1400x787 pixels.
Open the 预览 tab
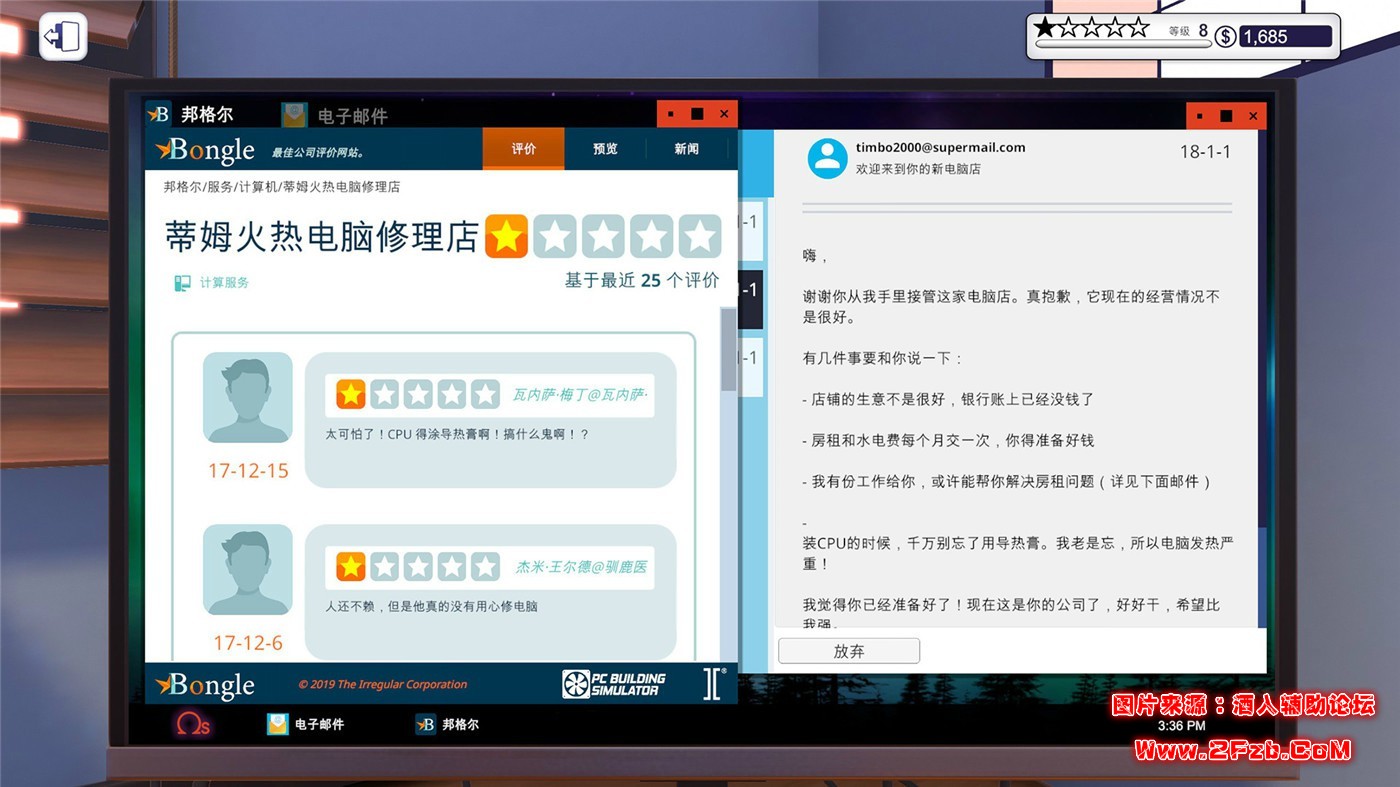click(605, 149)
